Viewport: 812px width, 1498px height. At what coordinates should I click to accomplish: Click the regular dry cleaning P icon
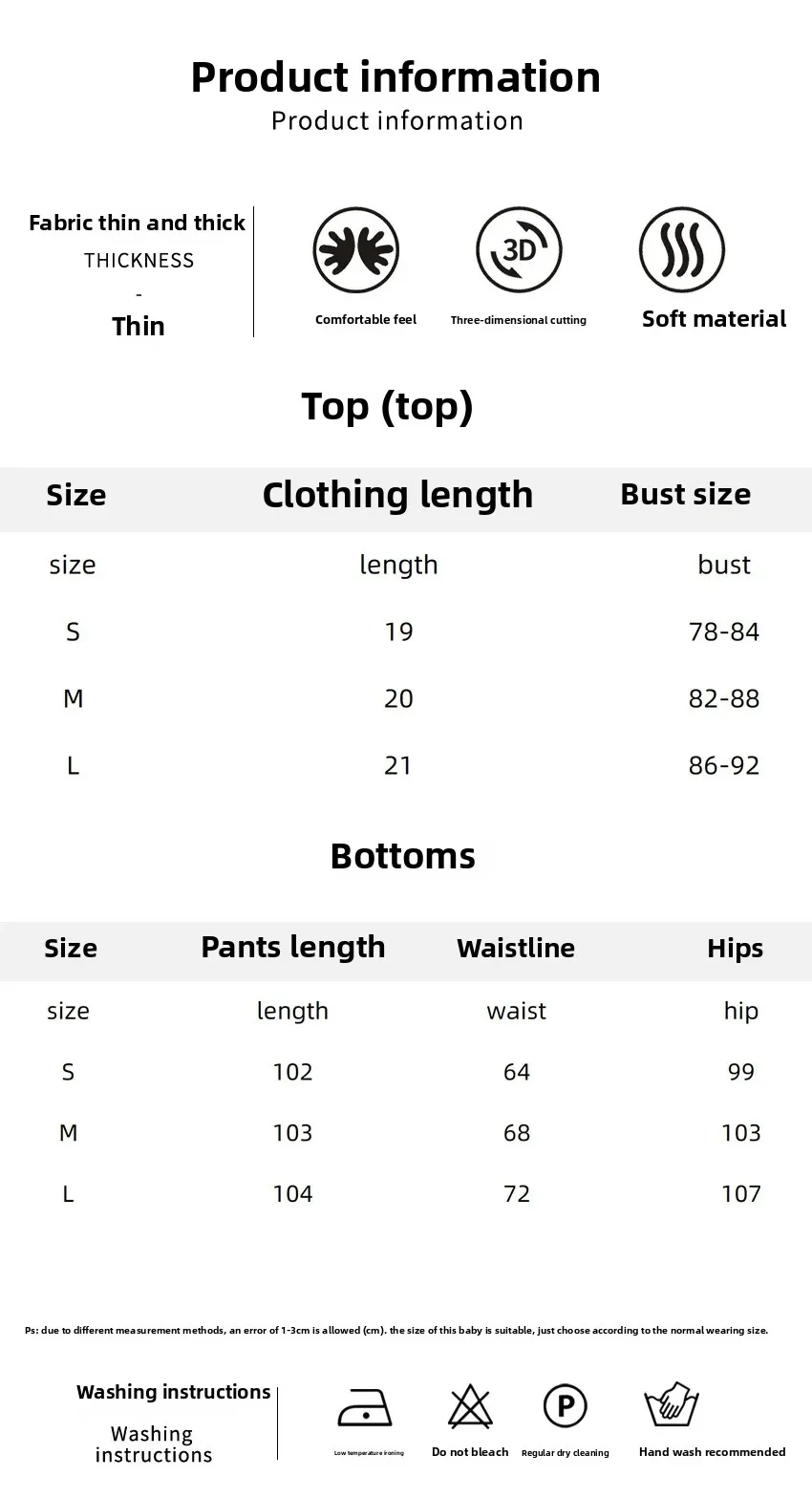click(566, 1406)
